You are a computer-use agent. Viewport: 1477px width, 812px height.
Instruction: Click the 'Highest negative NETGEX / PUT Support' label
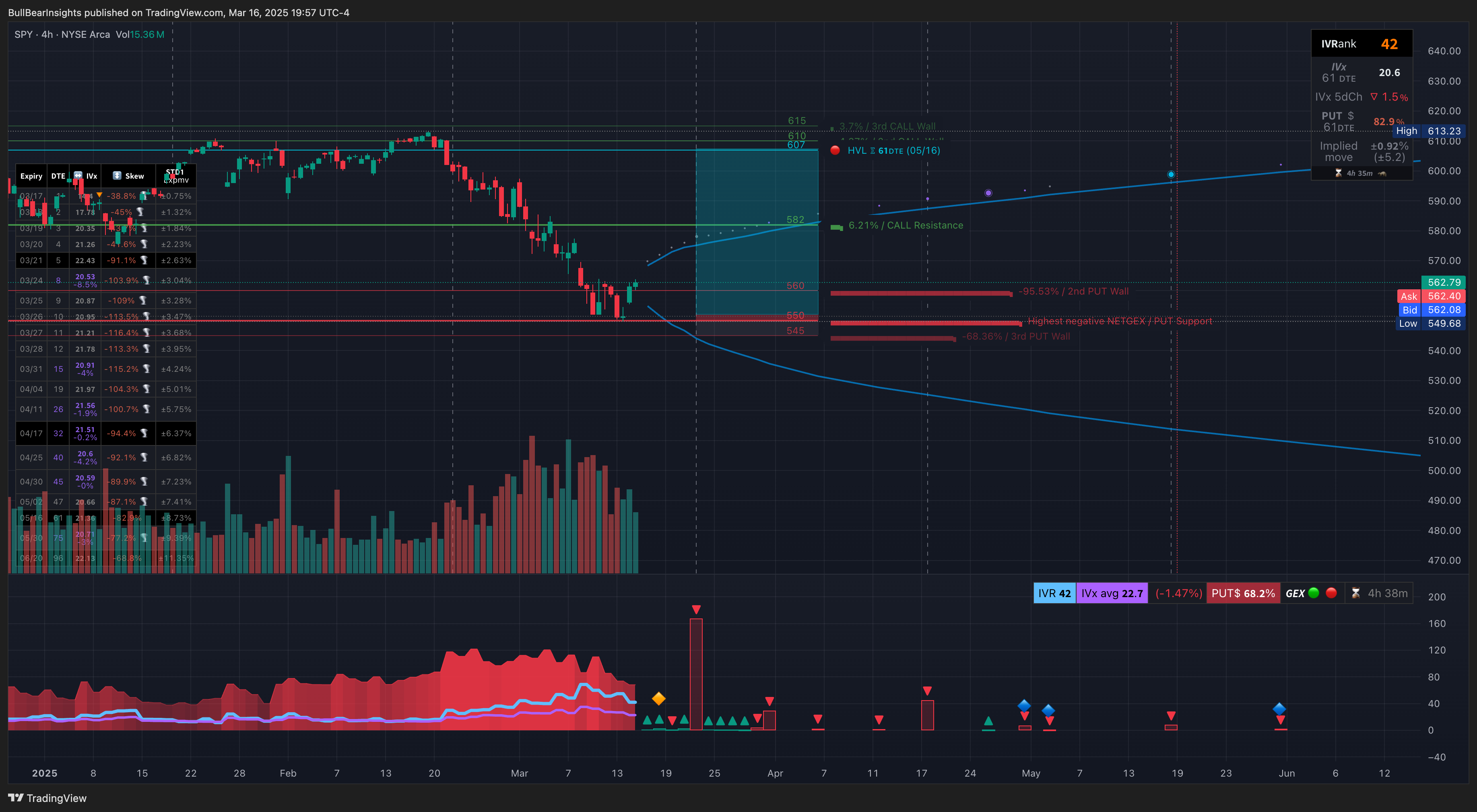coord(1120,321)
